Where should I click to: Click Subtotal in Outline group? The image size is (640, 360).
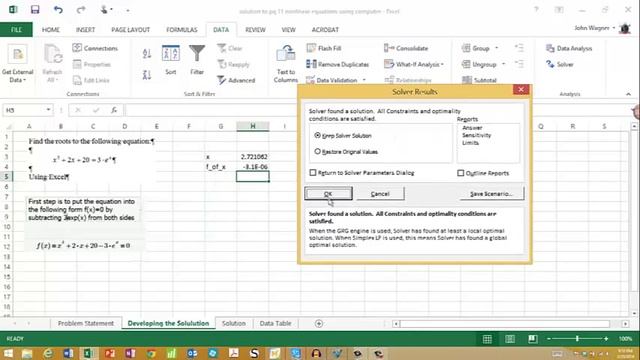480,80
